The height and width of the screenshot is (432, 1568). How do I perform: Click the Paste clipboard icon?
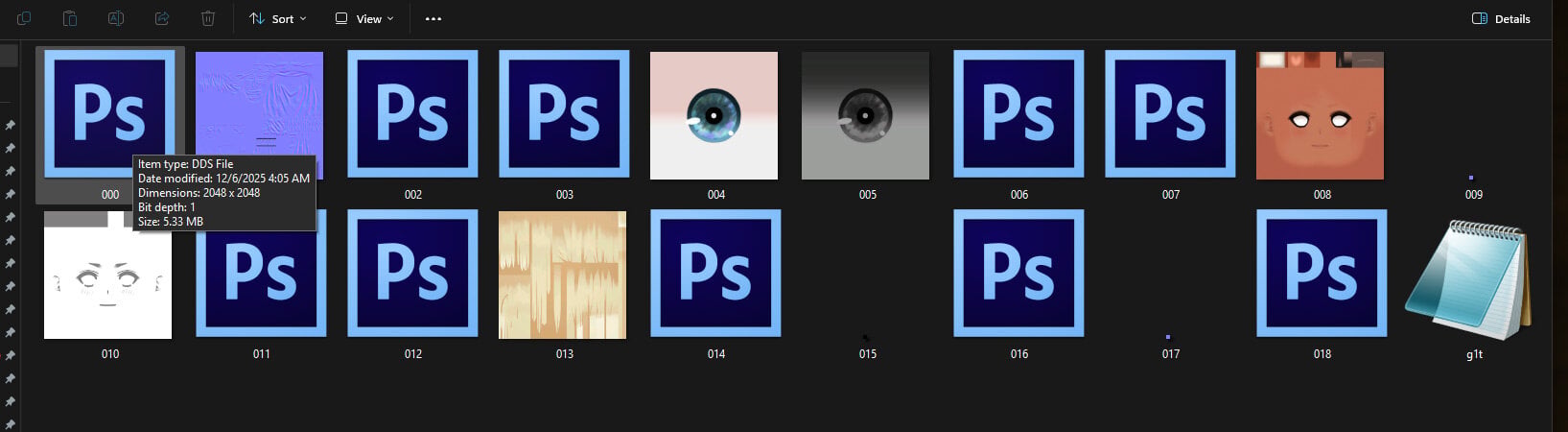point(70,18)
